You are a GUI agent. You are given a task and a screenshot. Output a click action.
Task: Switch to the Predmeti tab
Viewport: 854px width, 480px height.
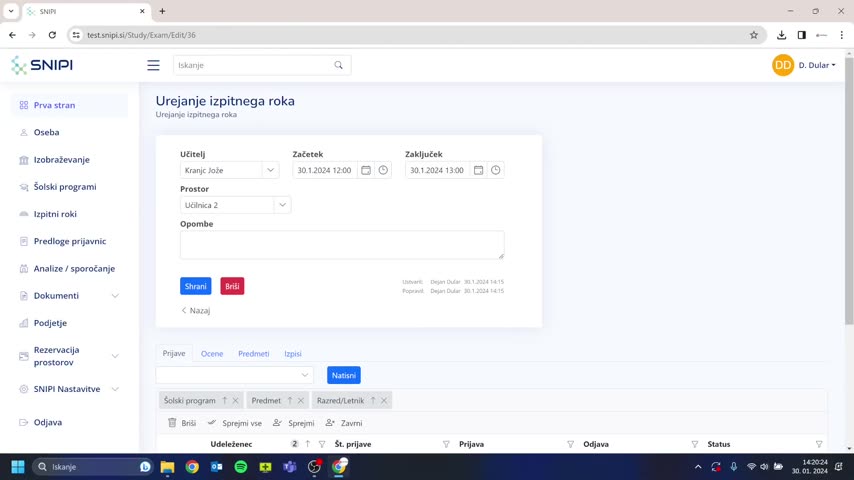(x=253, y=354)
